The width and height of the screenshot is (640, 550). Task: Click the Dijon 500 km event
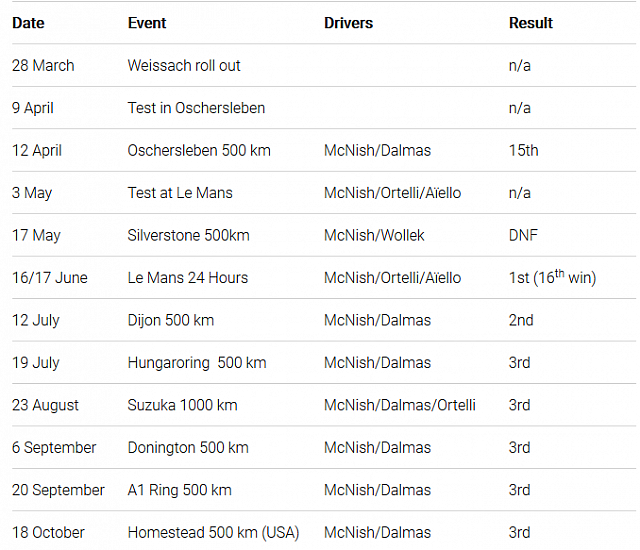point(171,321)
